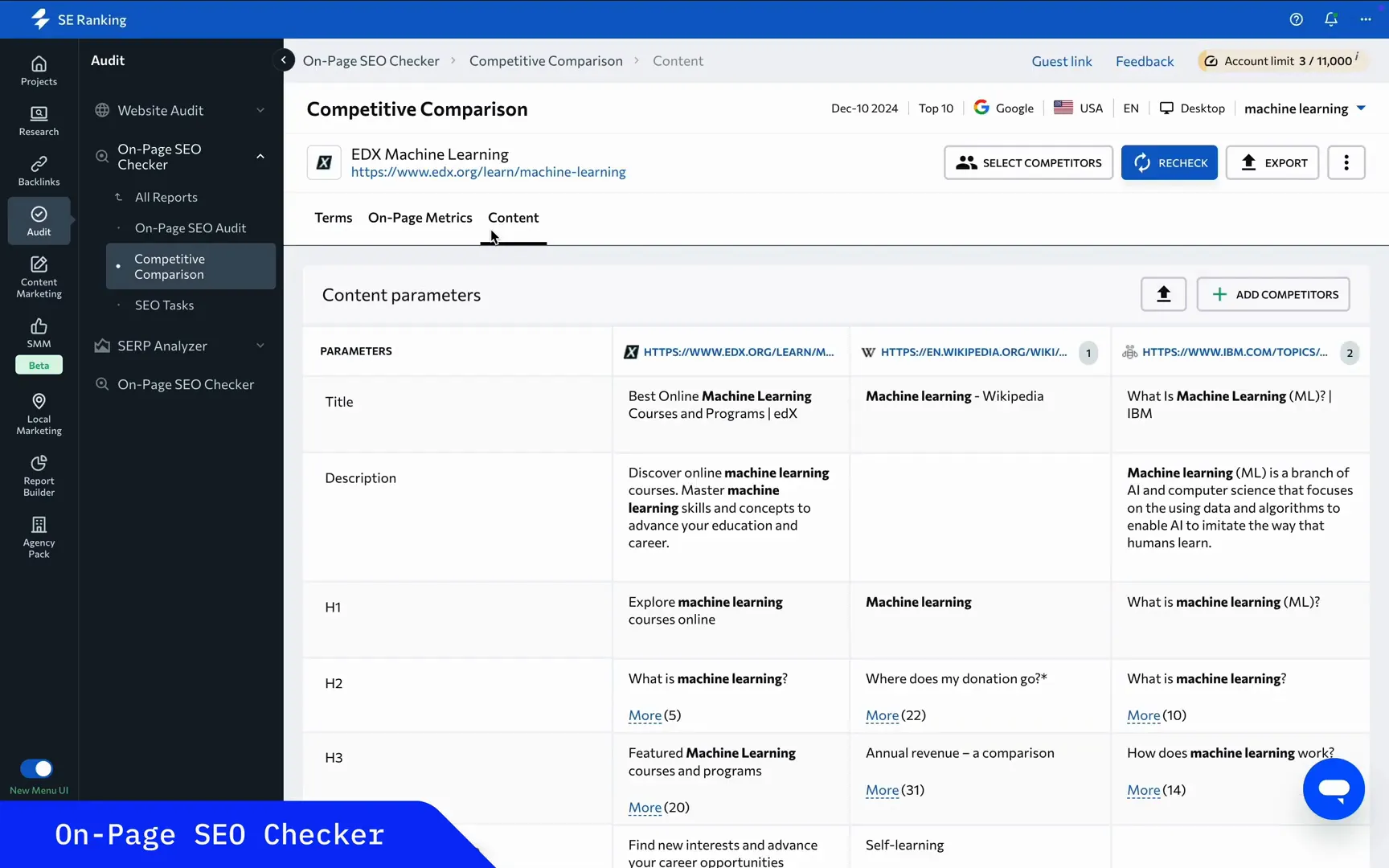1389x868 pixels.
Task: Open the On-Page Metrics tab
Action: pos(420,218)
